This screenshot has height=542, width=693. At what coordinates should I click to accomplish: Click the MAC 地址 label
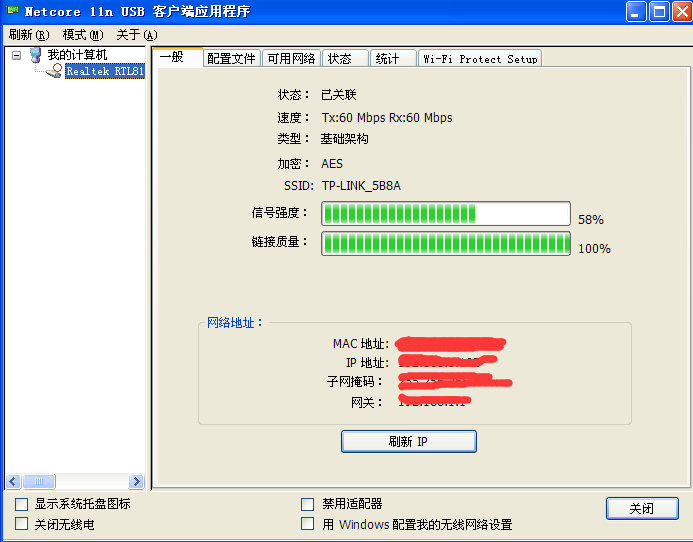tap(361, 344)
